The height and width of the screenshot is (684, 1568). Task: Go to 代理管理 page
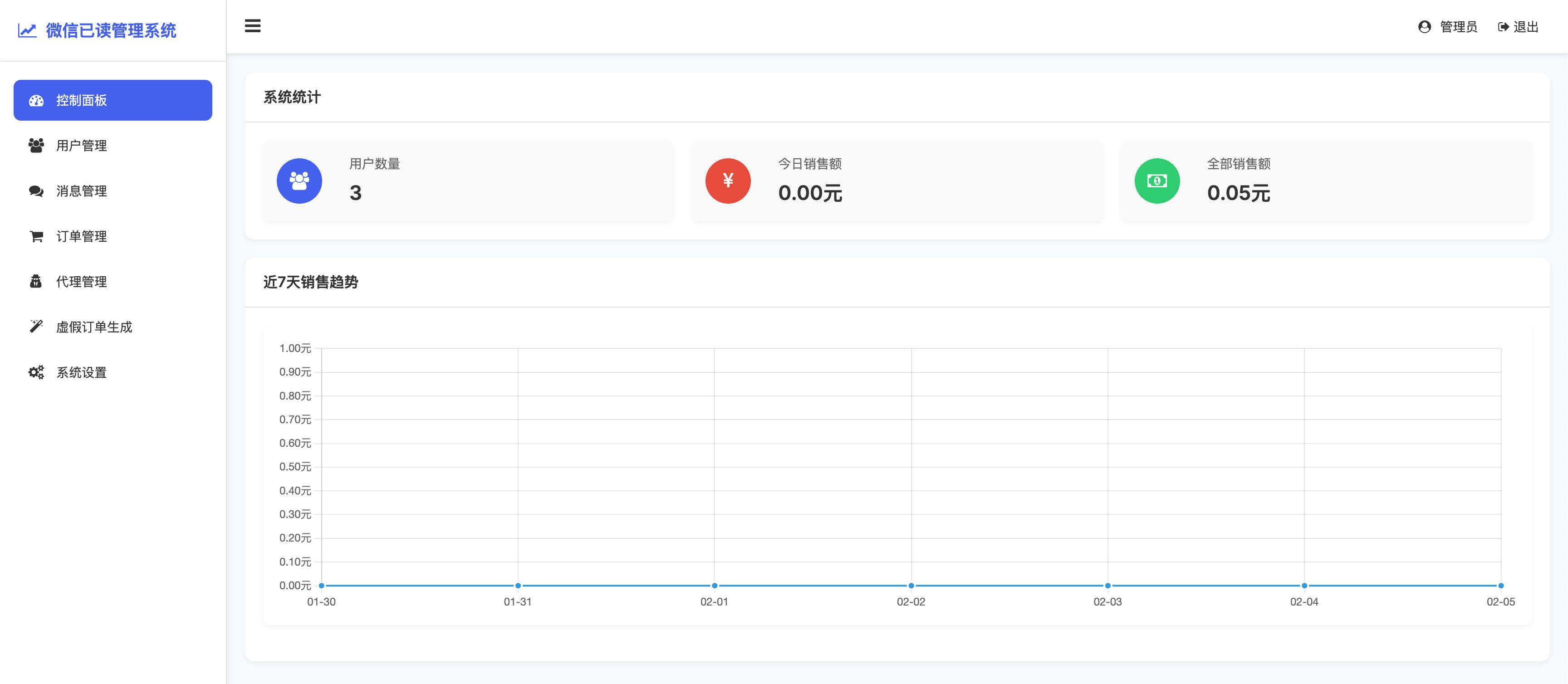[x=82, y=282]
